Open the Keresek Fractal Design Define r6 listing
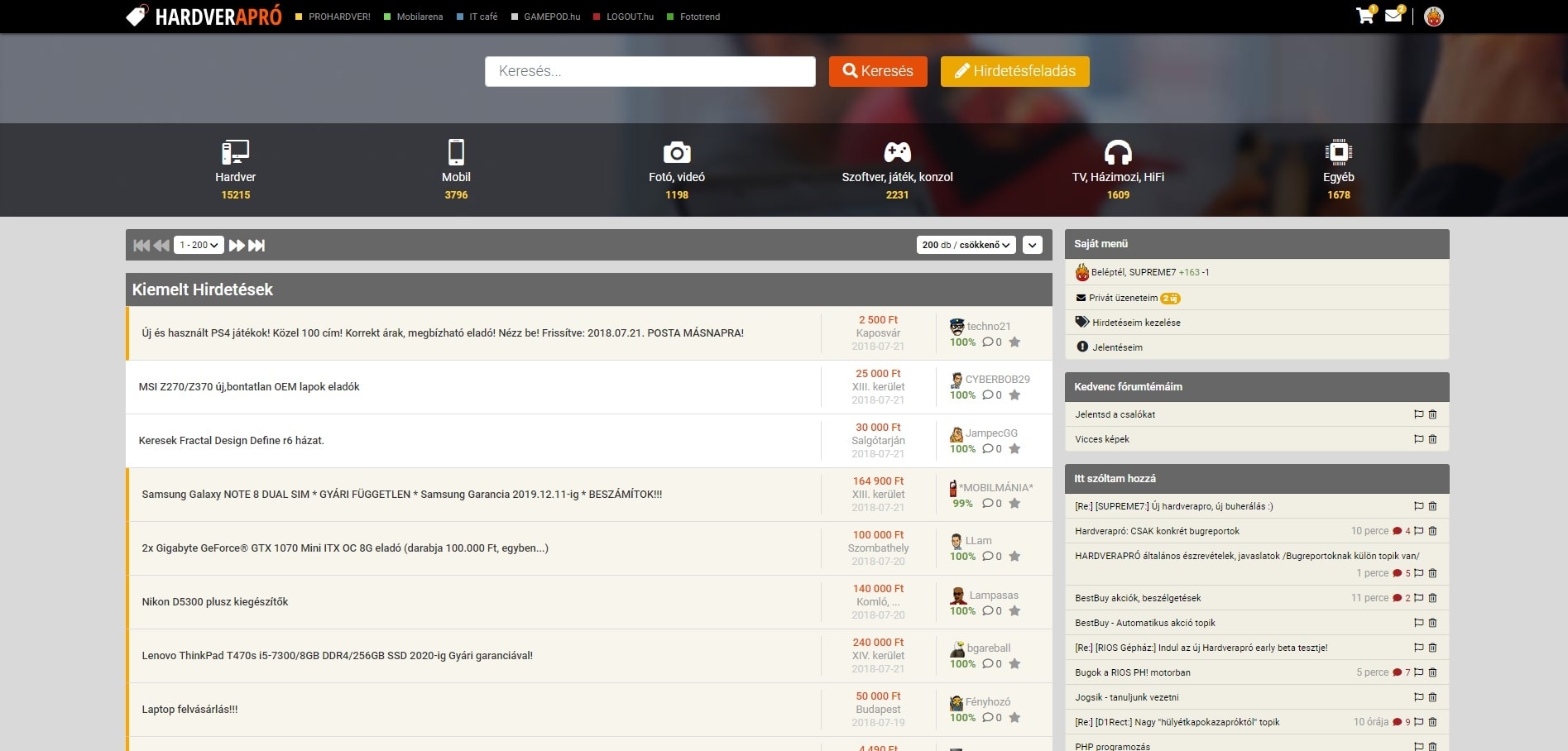The width and height of the screenshot is (1568, 751). (x=231, y=441)
